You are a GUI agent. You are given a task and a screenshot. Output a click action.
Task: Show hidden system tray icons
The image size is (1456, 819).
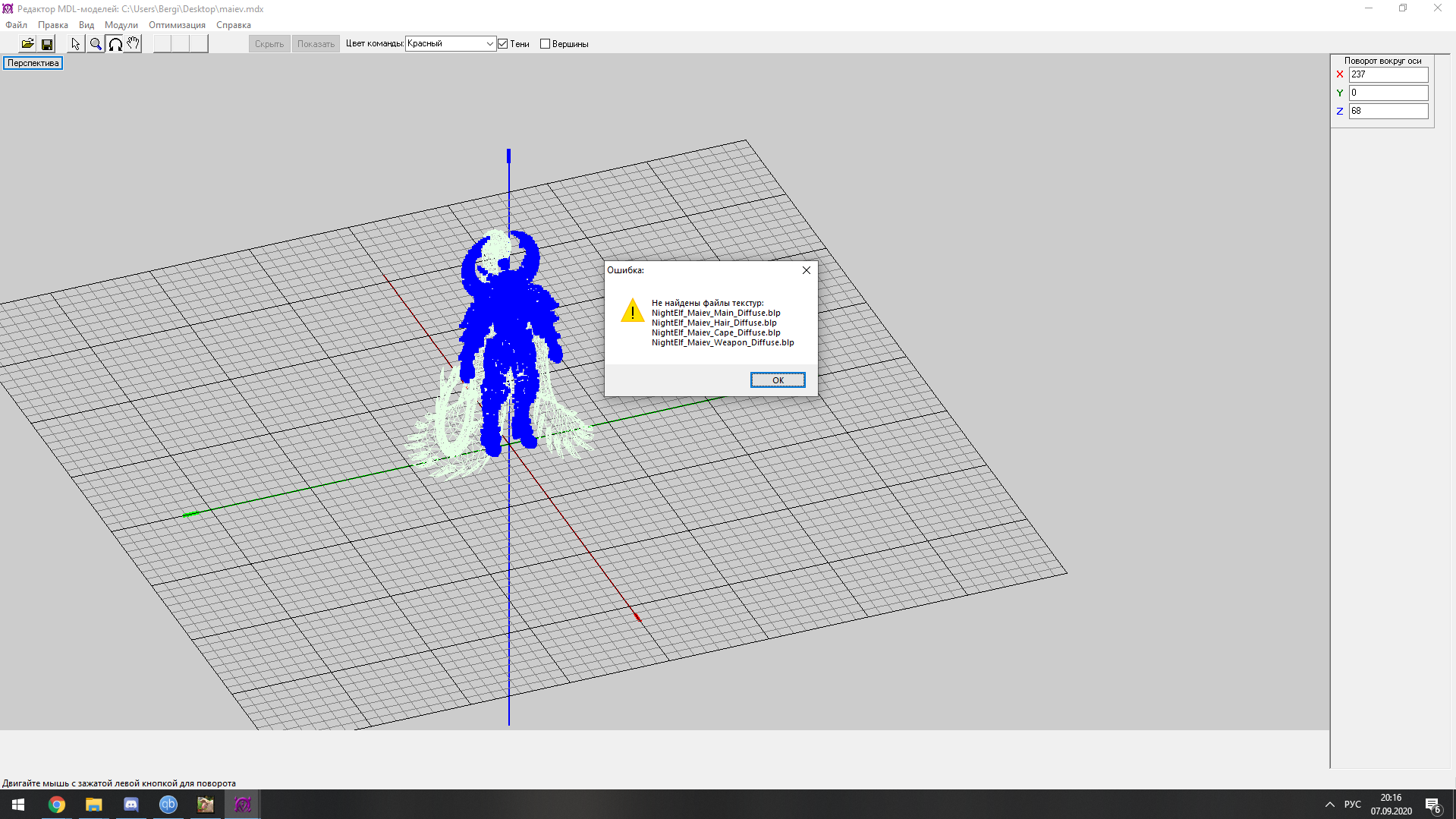click(1329, 805)
